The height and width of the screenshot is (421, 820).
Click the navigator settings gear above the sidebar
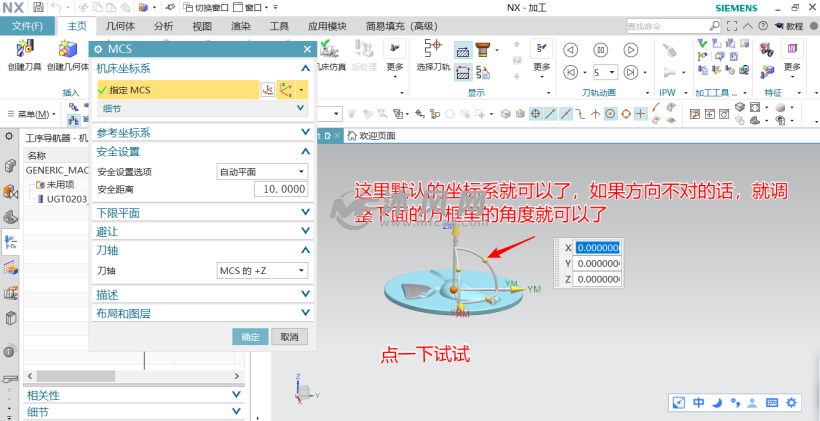tap(9, 136)
